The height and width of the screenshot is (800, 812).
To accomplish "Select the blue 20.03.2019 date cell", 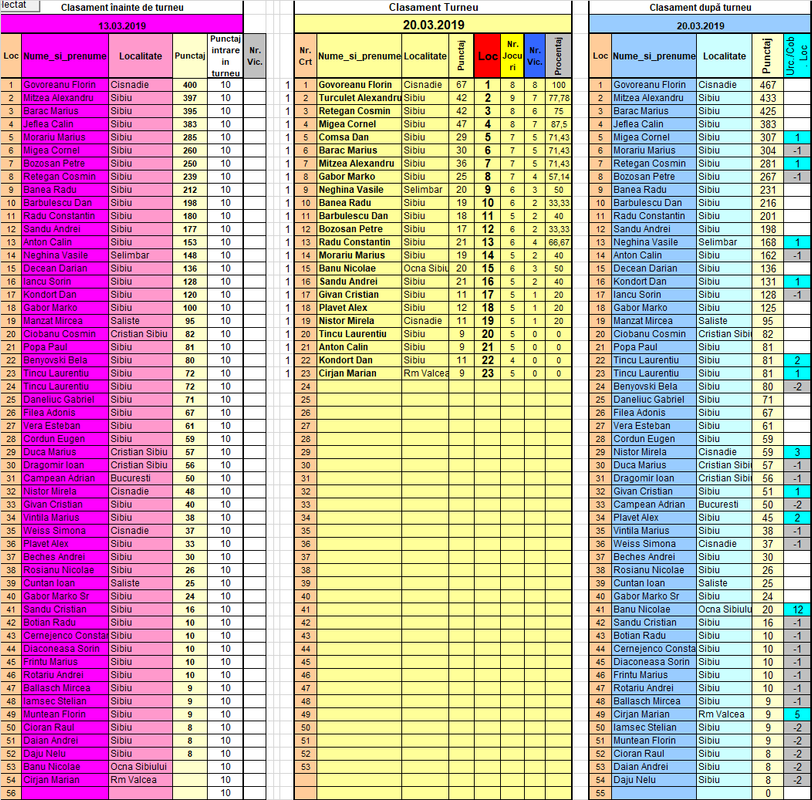I will [x=700, y=25].
